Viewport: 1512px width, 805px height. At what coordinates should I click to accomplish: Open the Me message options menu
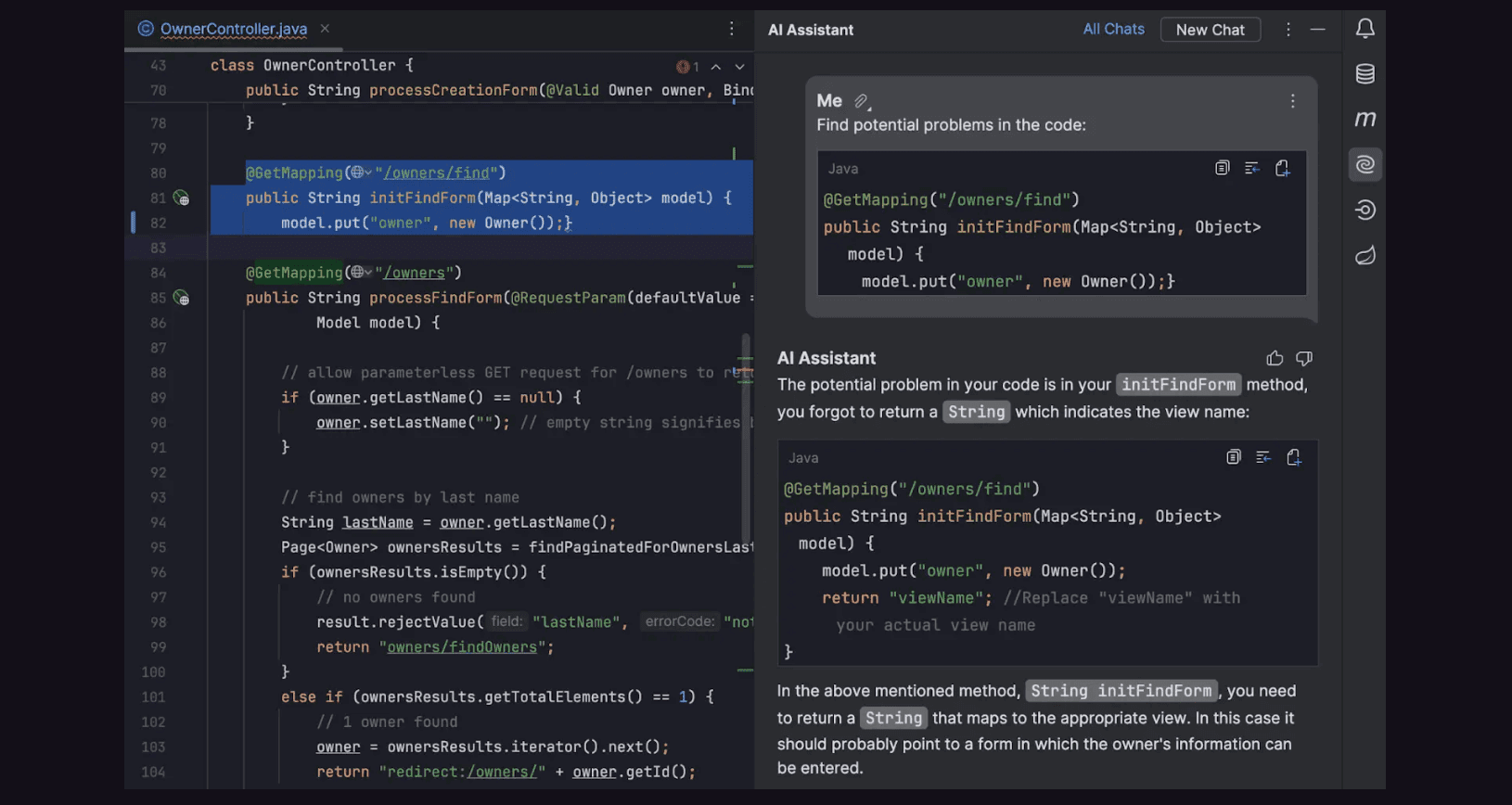[x=1292, y=101]
